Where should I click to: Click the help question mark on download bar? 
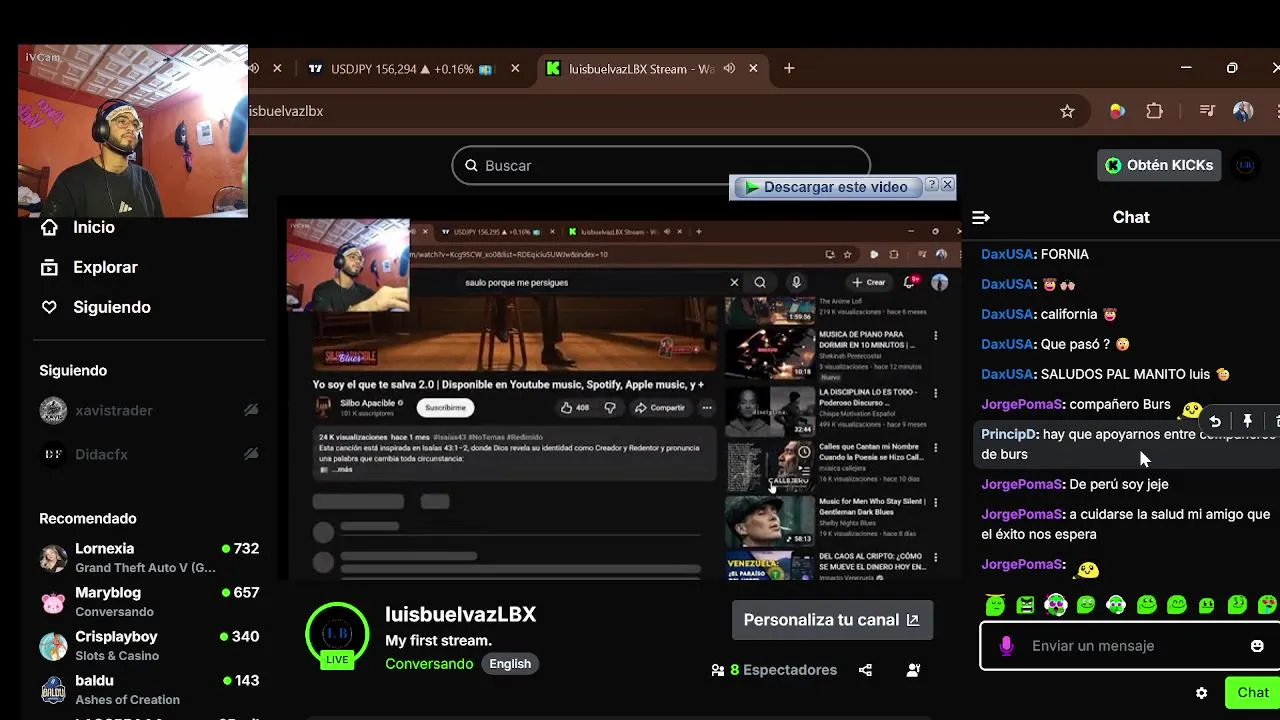(931, 185)
